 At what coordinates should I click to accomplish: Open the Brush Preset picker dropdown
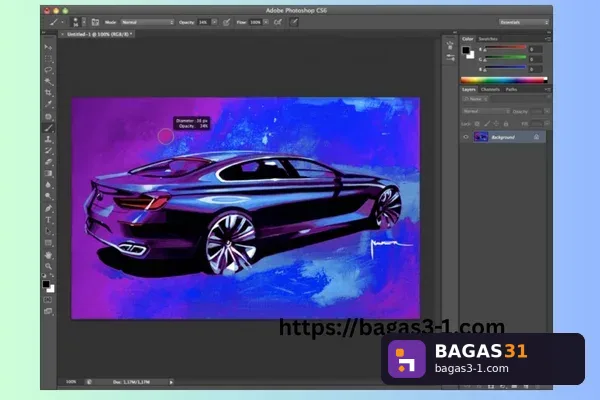click(84, 22)
